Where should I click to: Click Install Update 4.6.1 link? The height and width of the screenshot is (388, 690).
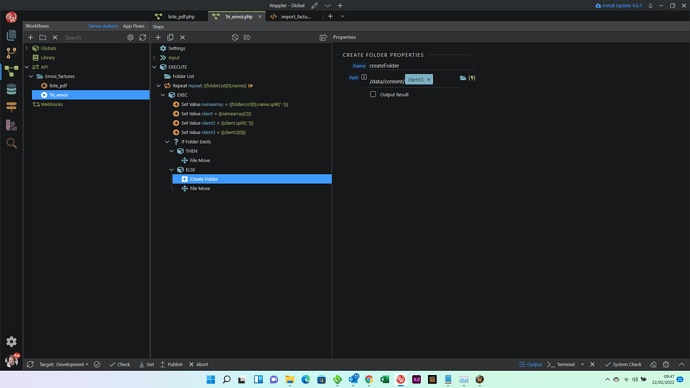click(x=618, y=5)
